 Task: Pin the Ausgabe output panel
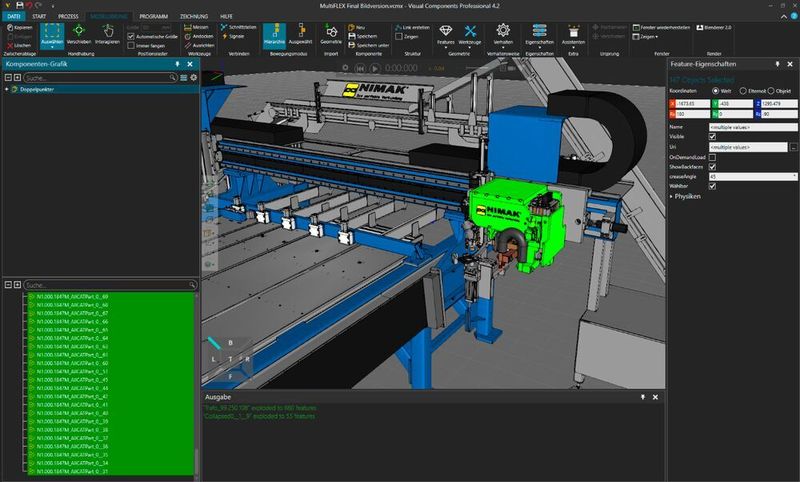click(642, 397)
